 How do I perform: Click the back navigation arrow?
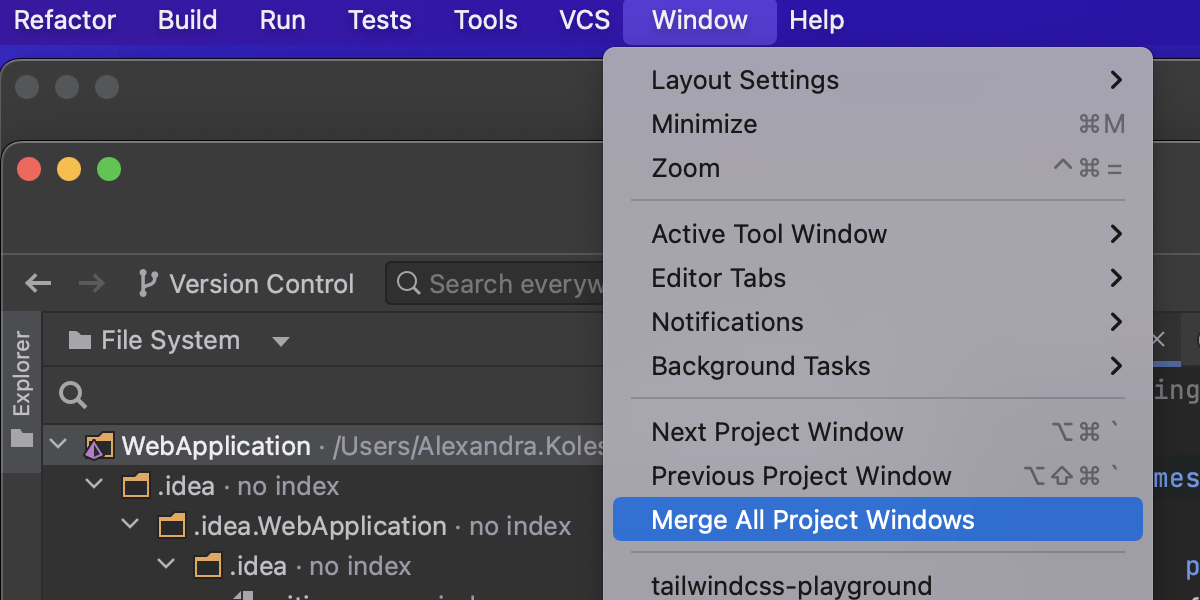[38, 284]
